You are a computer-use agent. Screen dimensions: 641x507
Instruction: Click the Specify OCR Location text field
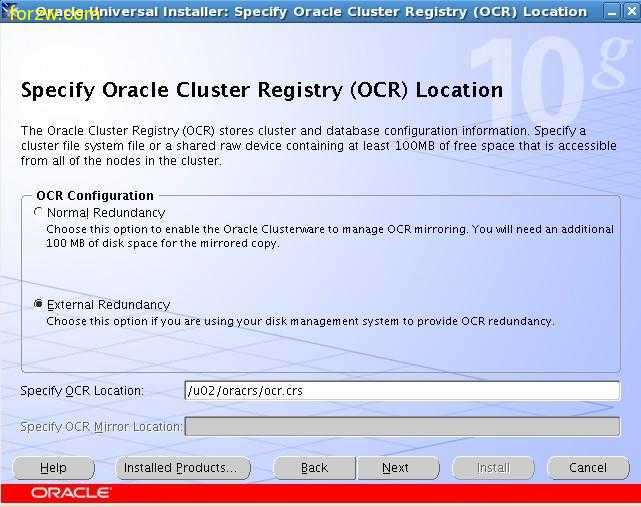[x=402, y=391]
